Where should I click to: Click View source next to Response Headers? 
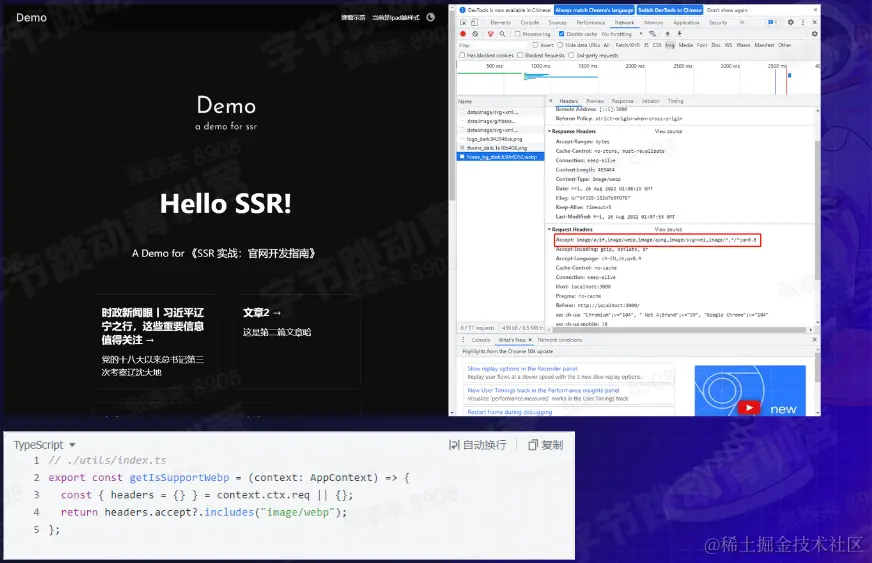coord(668,131)
